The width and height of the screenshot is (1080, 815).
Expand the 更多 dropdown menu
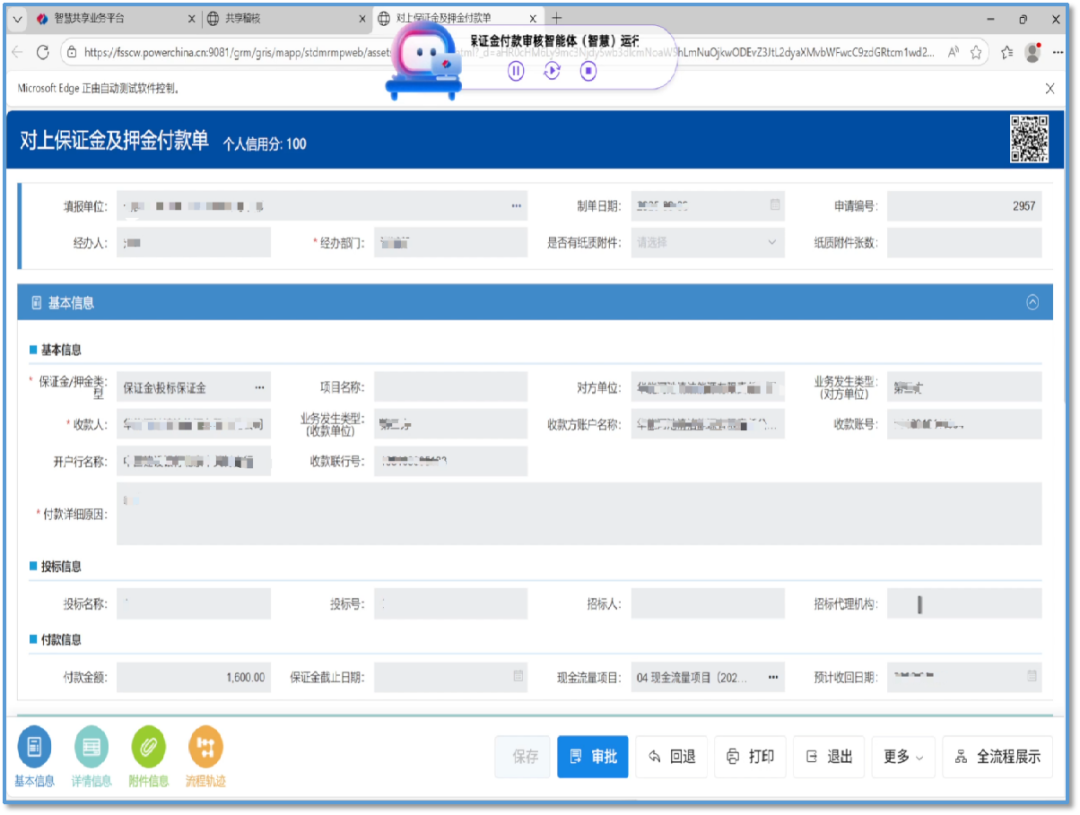tap(903, 756)
